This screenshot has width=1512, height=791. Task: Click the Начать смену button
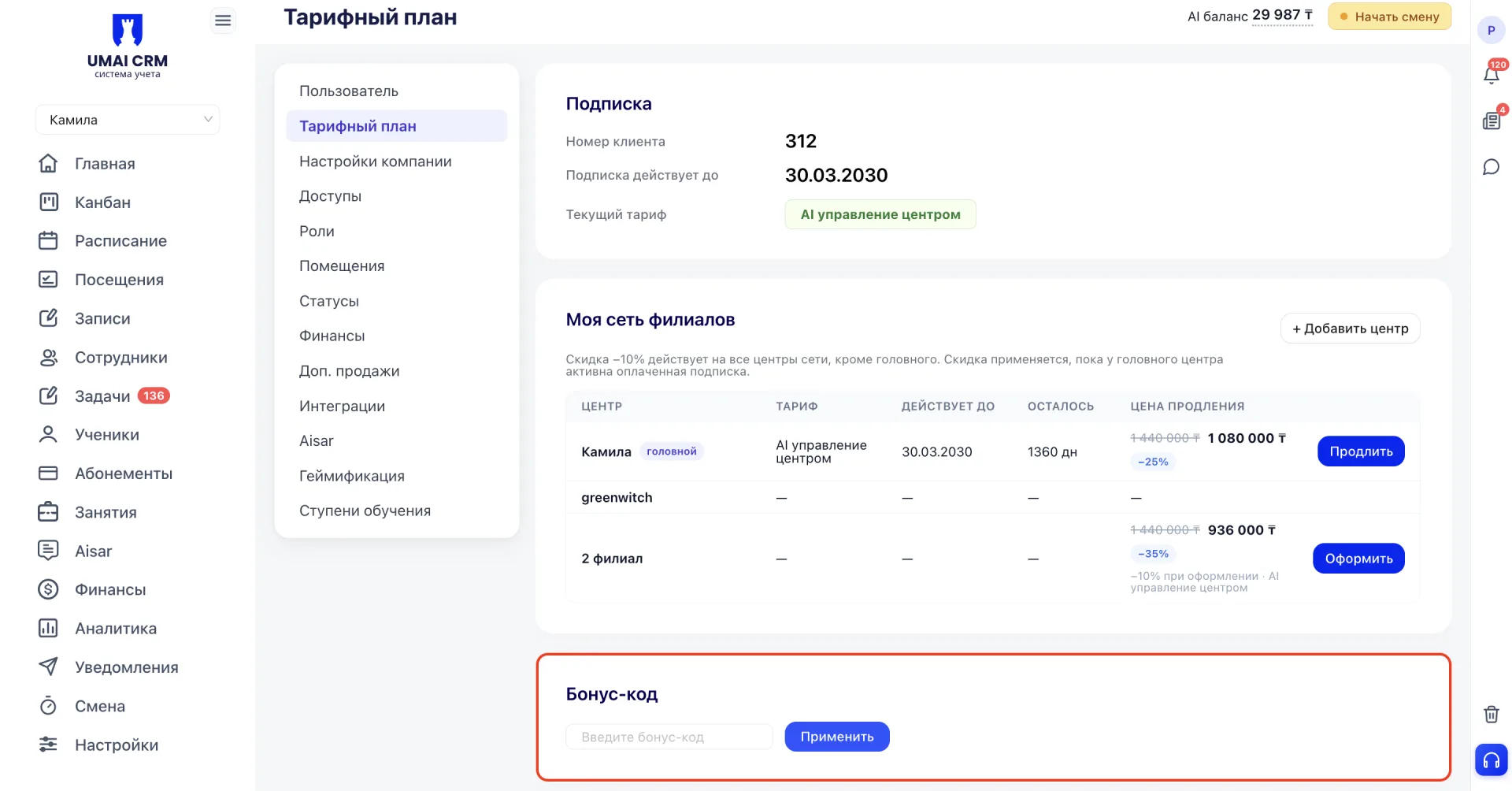pyautogui.click(x=1389, y=17)
